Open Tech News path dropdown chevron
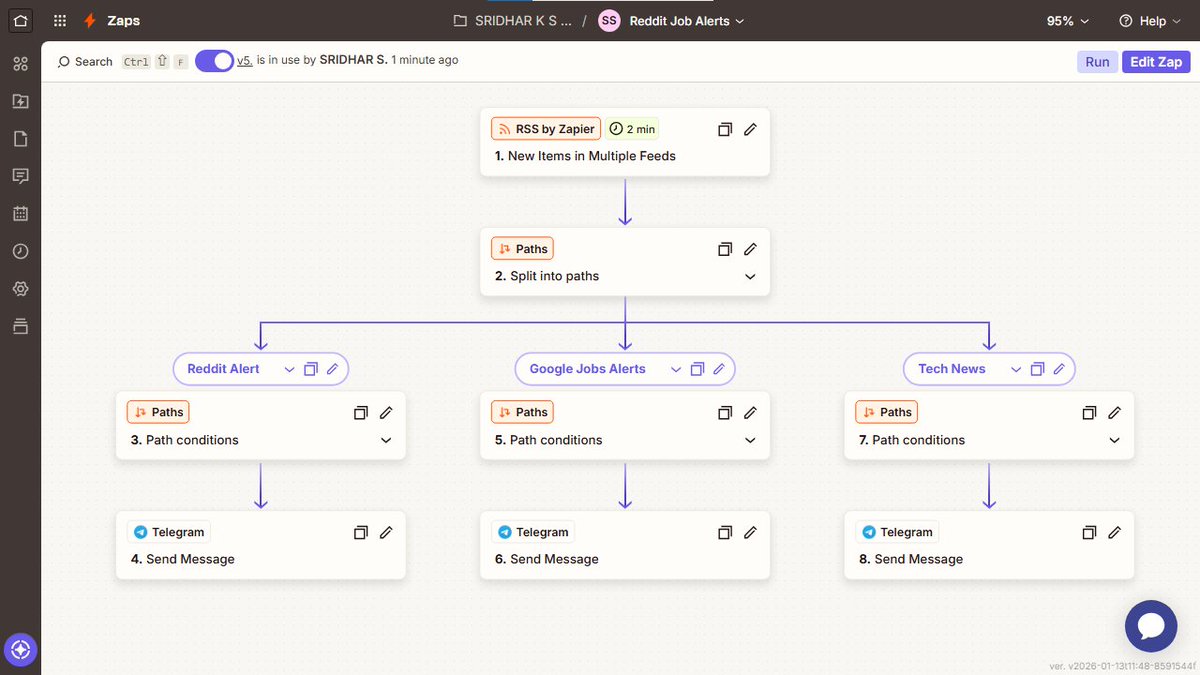The width and height of the screenshot is (1200, 675). [1015, 369]
